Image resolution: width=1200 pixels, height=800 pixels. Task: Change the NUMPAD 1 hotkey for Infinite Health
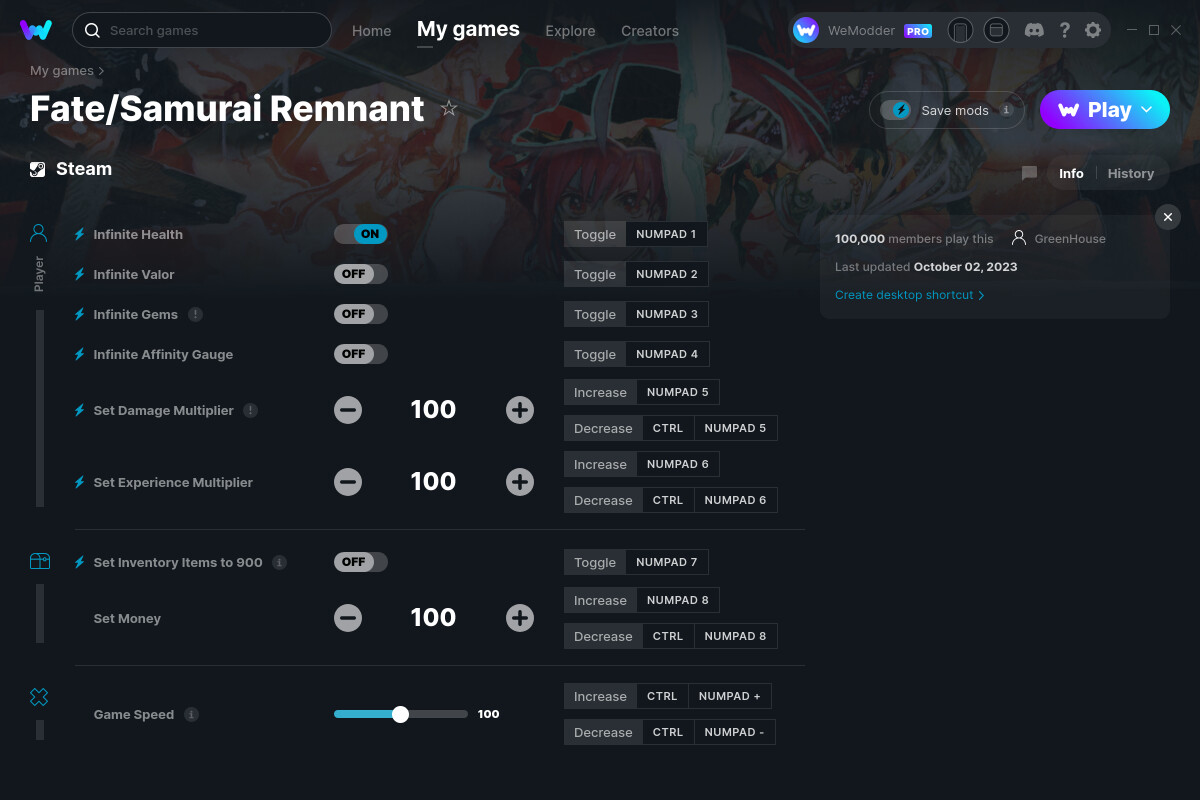tap(666, 234)
